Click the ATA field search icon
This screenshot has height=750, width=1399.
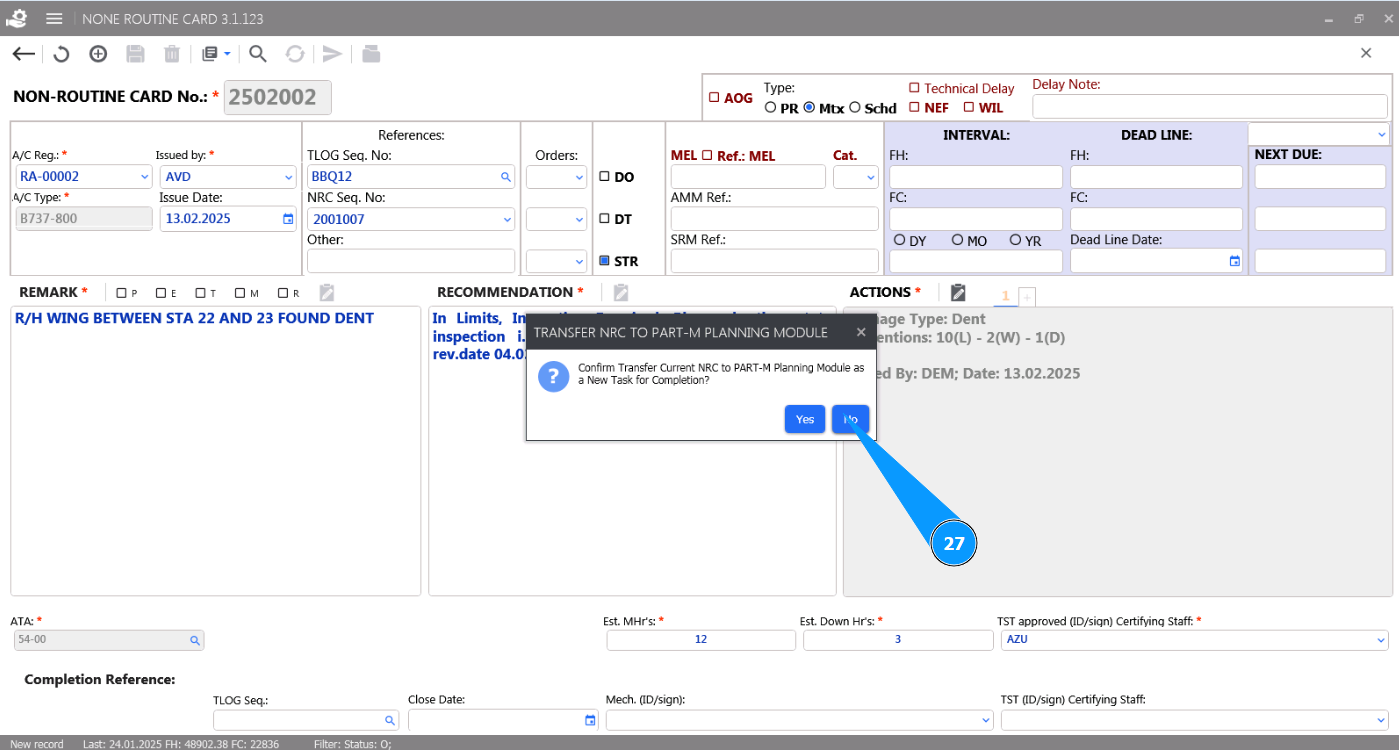tap(195, 640)
